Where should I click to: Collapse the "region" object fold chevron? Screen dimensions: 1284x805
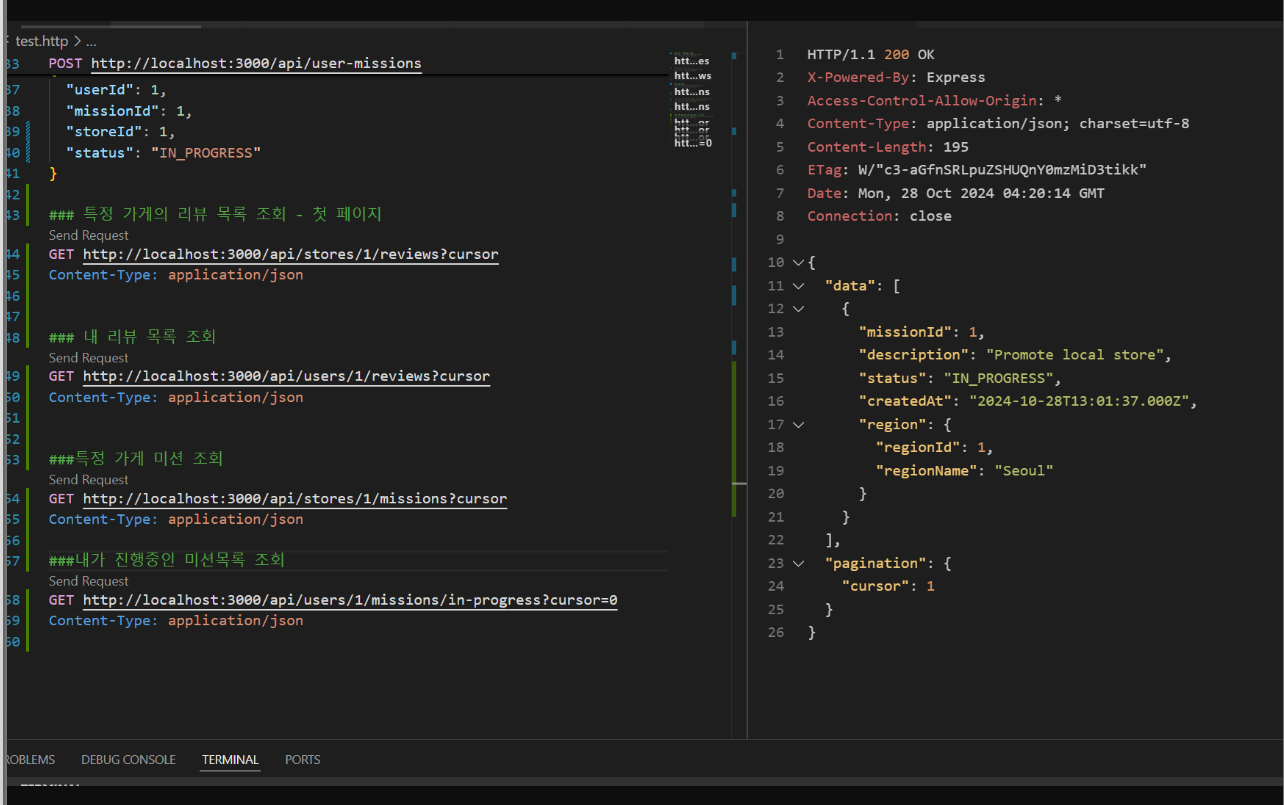click(798, 425)
